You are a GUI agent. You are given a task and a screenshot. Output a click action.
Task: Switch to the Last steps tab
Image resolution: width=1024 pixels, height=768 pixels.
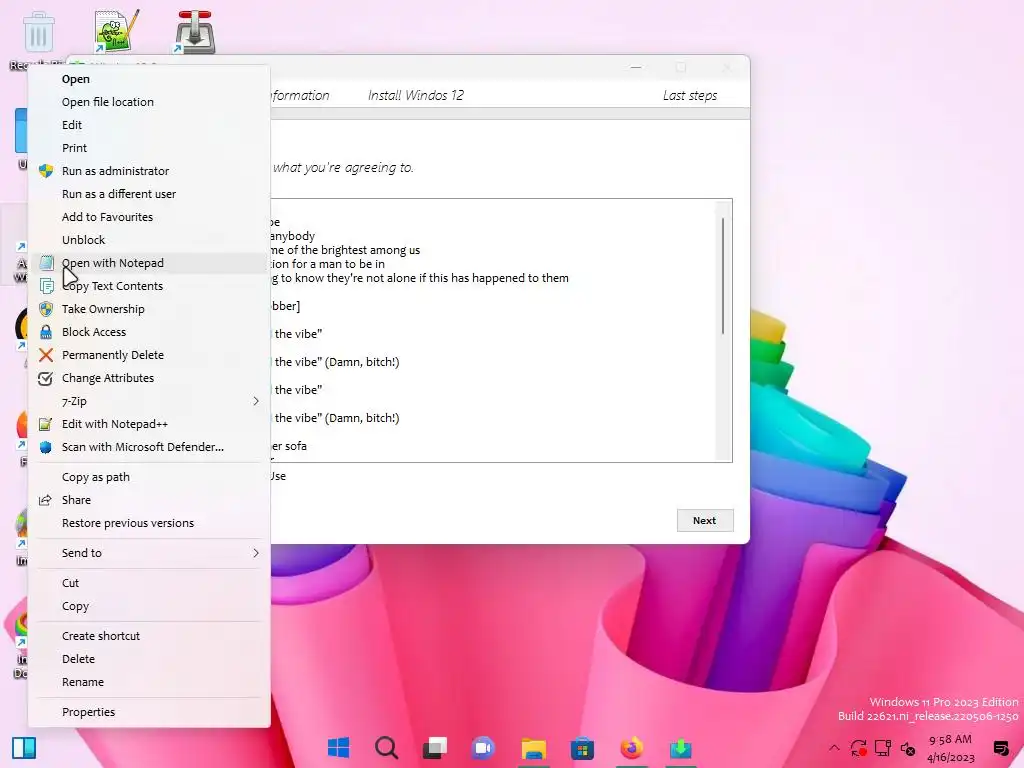690,95
